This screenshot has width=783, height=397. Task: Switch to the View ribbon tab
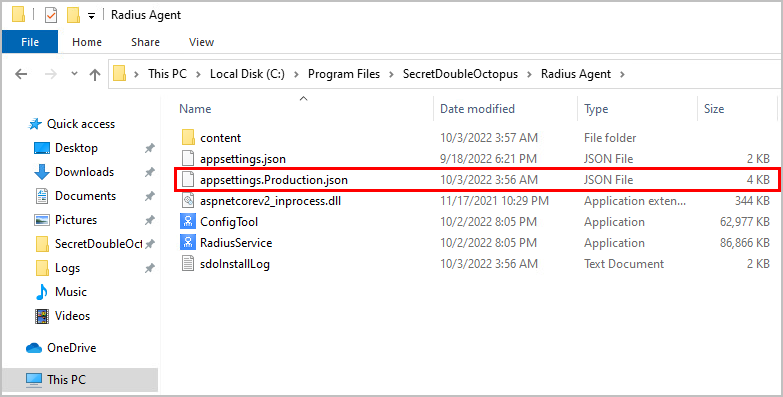(x=201, y=42)
